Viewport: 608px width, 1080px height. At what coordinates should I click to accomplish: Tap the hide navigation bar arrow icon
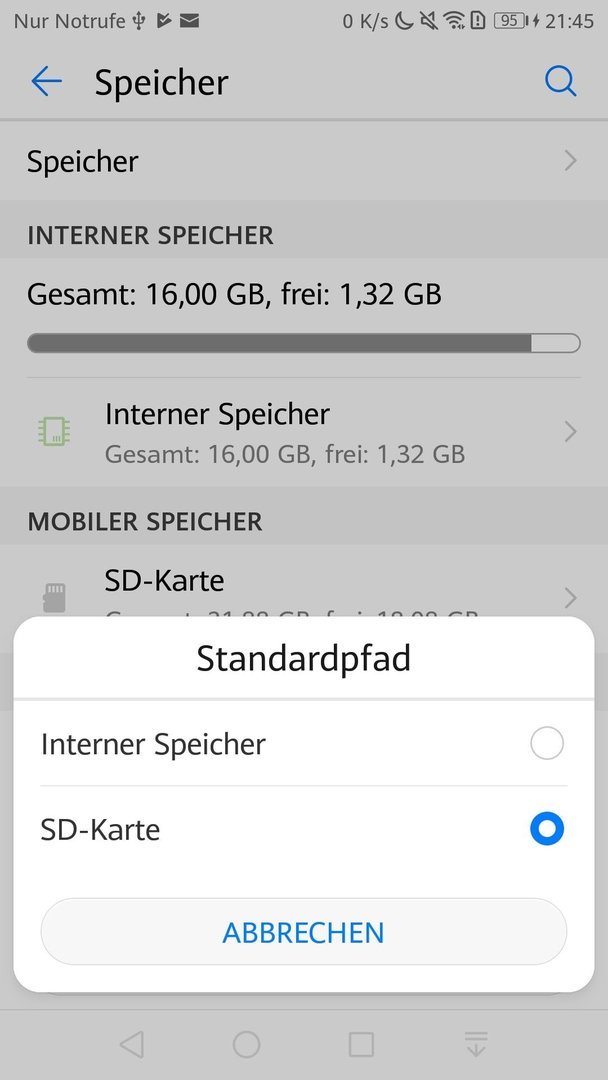point(476,1043)
